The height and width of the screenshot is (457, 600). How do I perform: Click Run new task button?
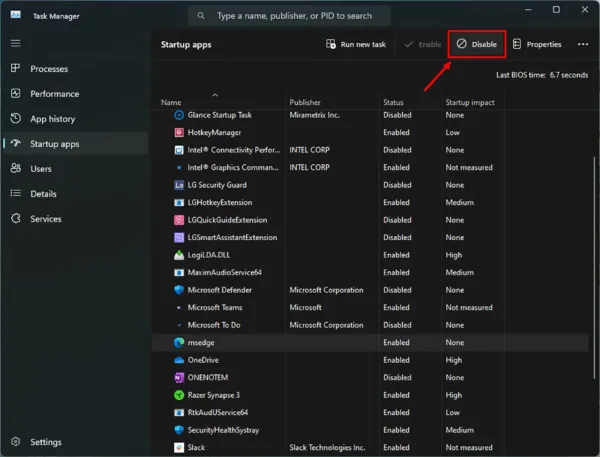pyautogui.click(x=356, y=44)
